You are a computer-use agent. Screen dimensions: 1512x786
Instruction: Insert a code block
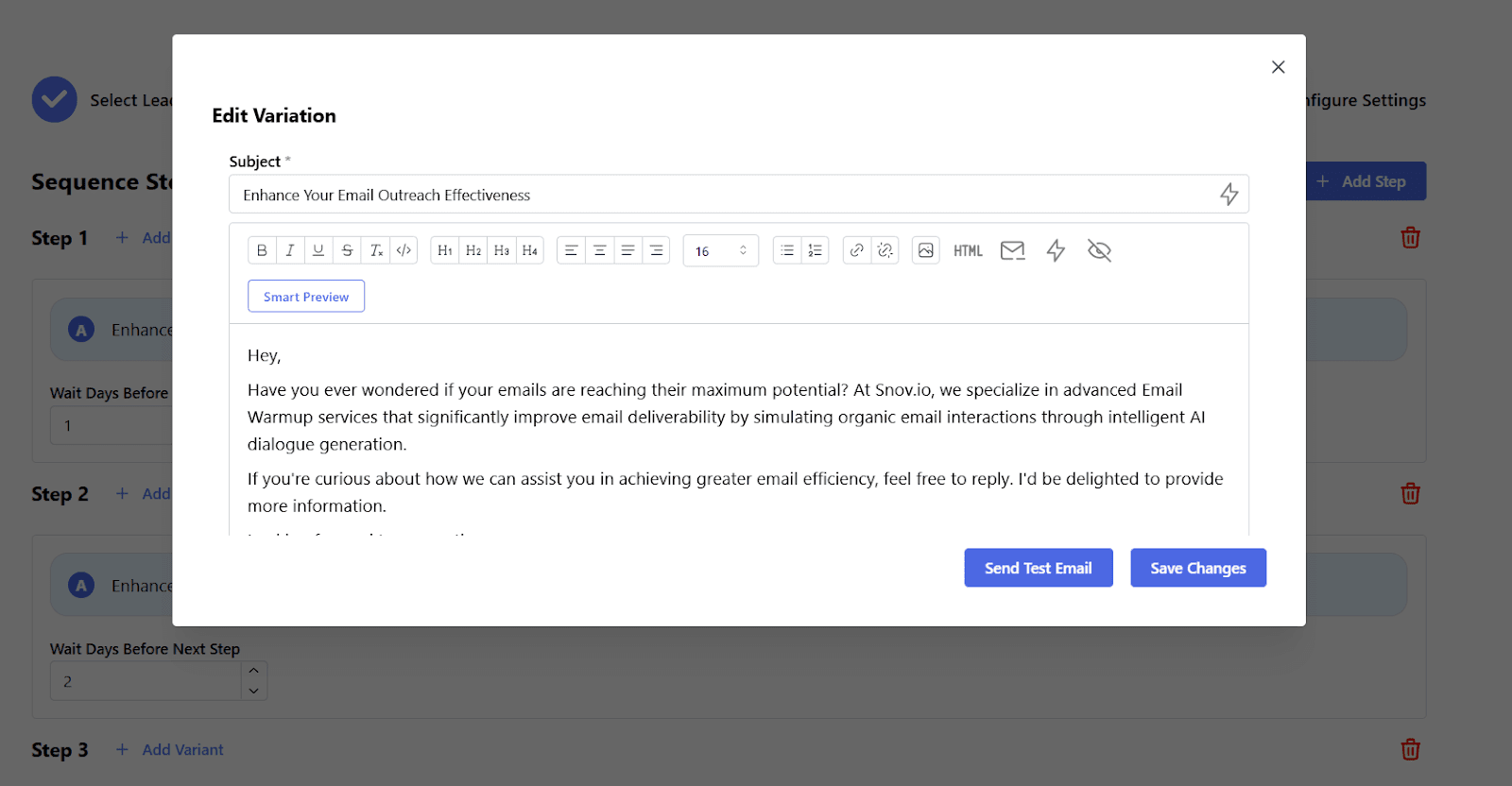click(404, 250)
